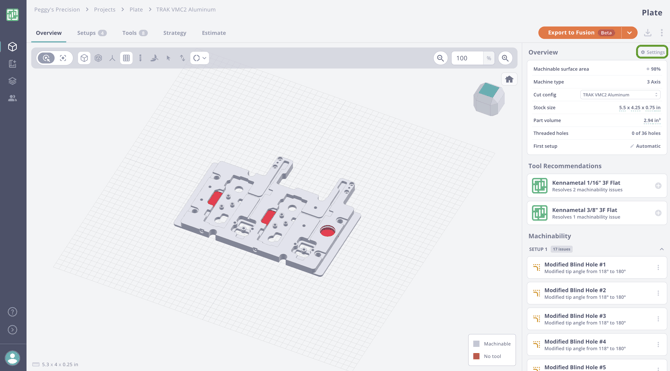
Task: Open the Cut config TRAK VMC2 dropdown
Action: pyautogui.click(x=620, y=94)
